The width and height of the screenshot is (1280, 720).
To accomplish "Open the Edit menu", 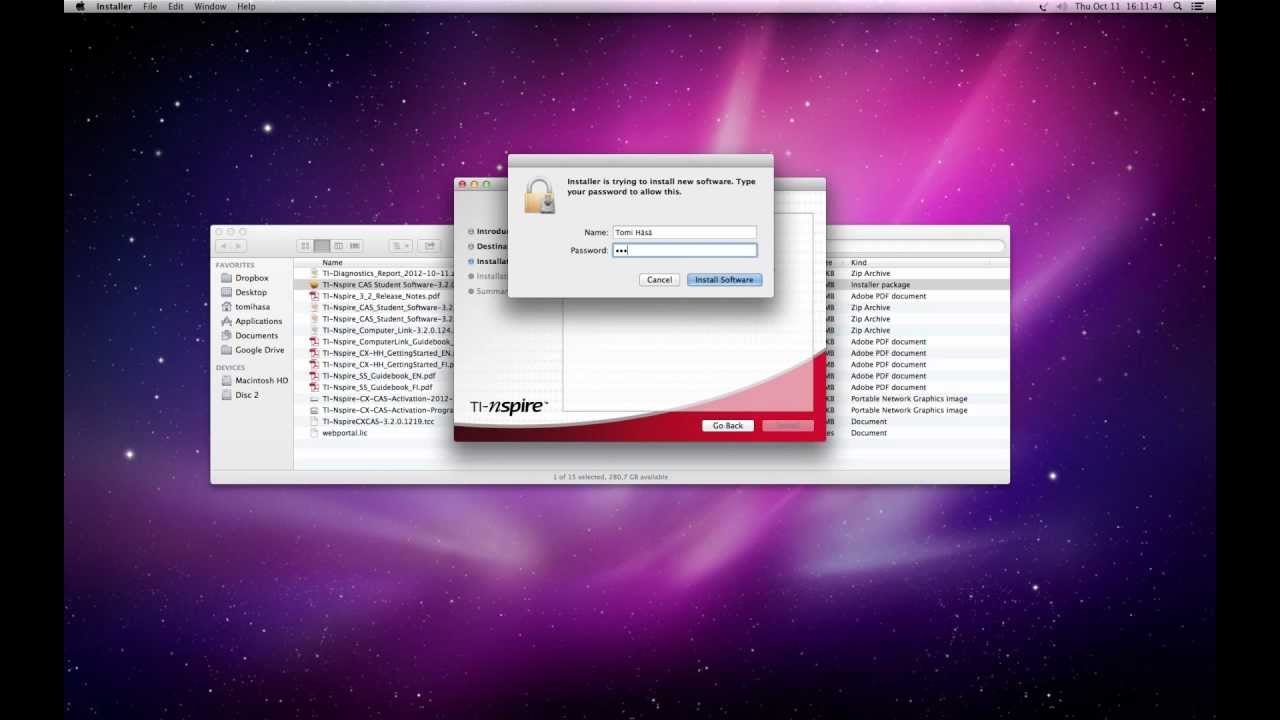I will pos(176,6).
